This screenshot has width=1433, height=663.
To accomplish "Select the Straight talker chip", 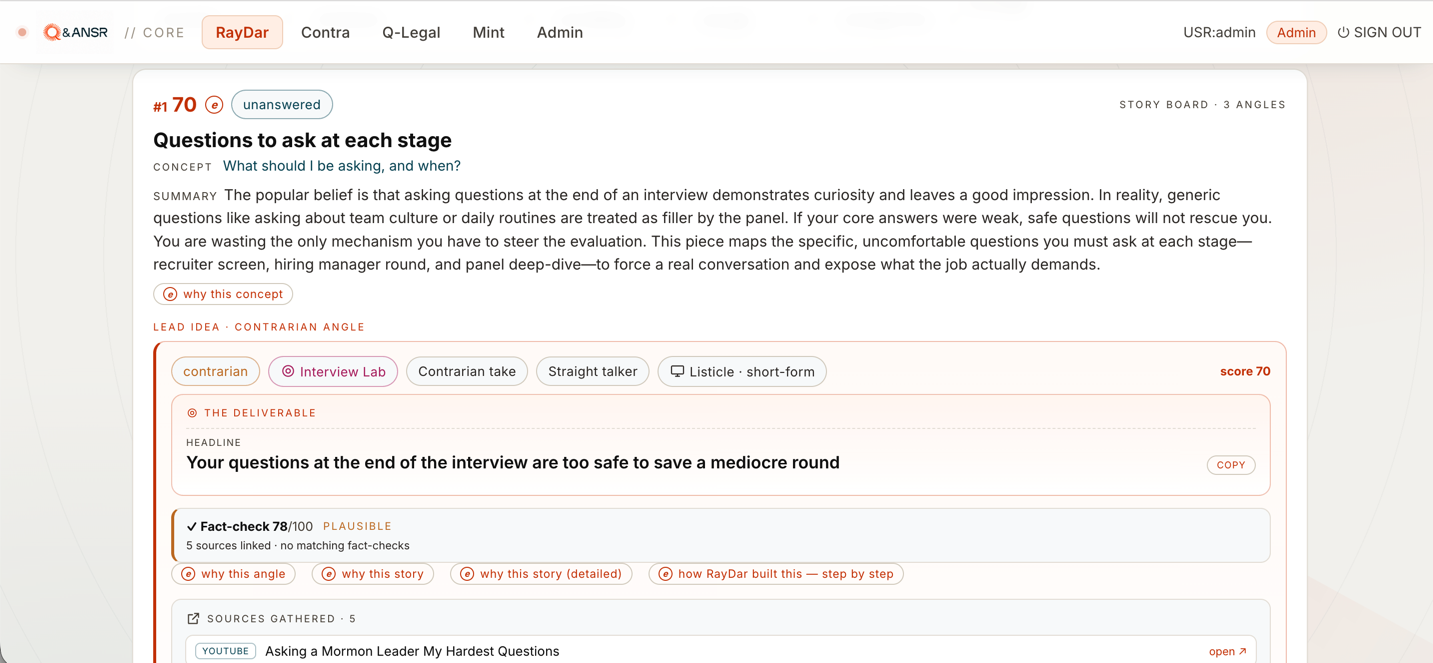I will [593, 371].
